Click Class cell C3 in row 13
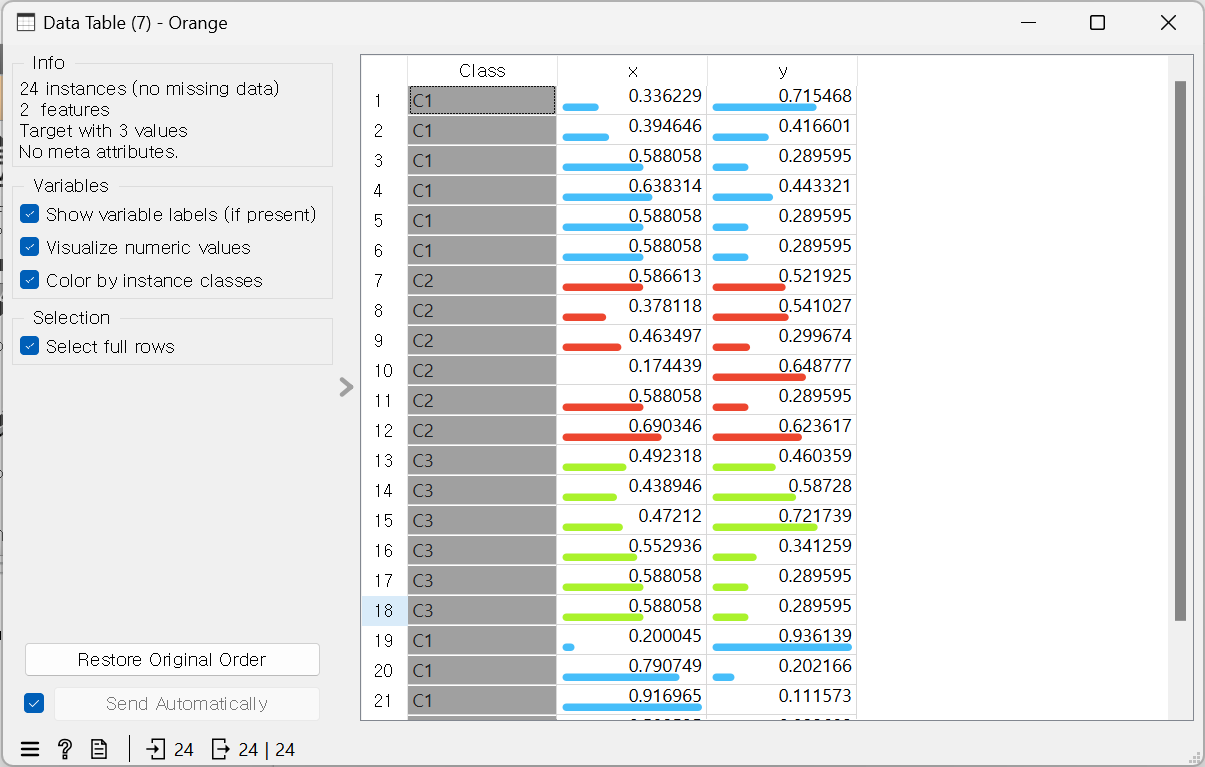Viewport: 1205px width, 767px height. tap(482, 460)
